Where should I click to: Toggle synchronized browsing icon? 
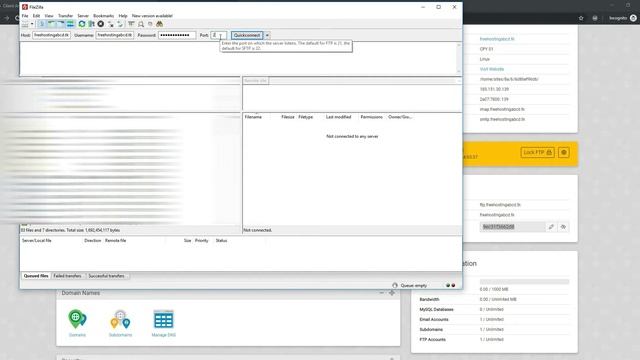150,24
